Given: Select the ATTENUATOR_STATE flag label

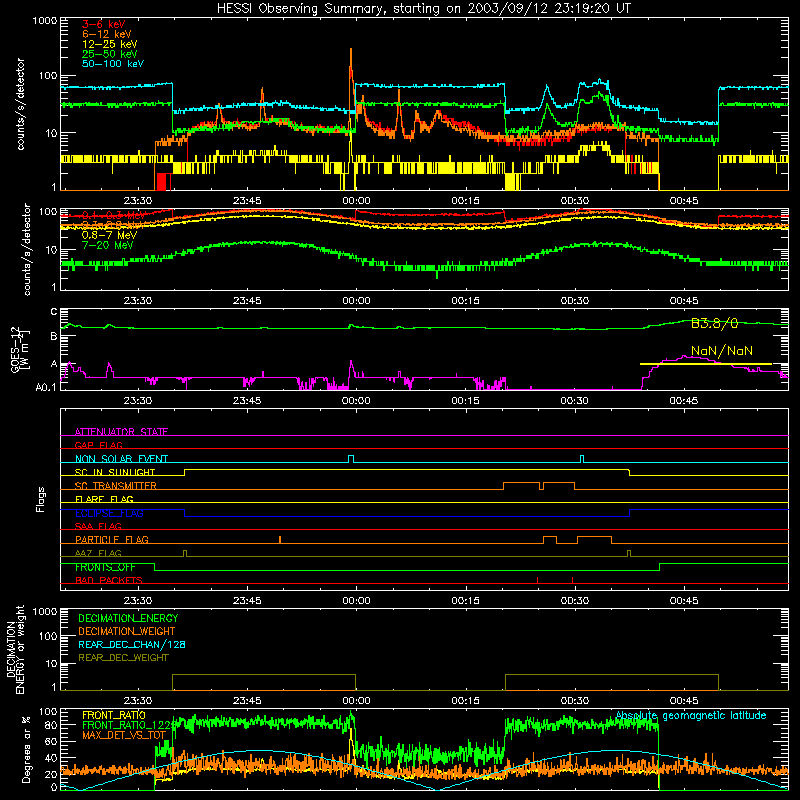Looking at the screenshot, I should point(121,432).
